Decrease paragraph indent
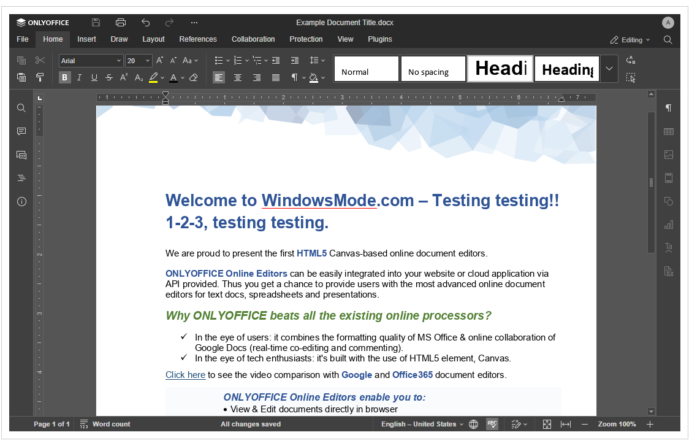 pos(276,60)
